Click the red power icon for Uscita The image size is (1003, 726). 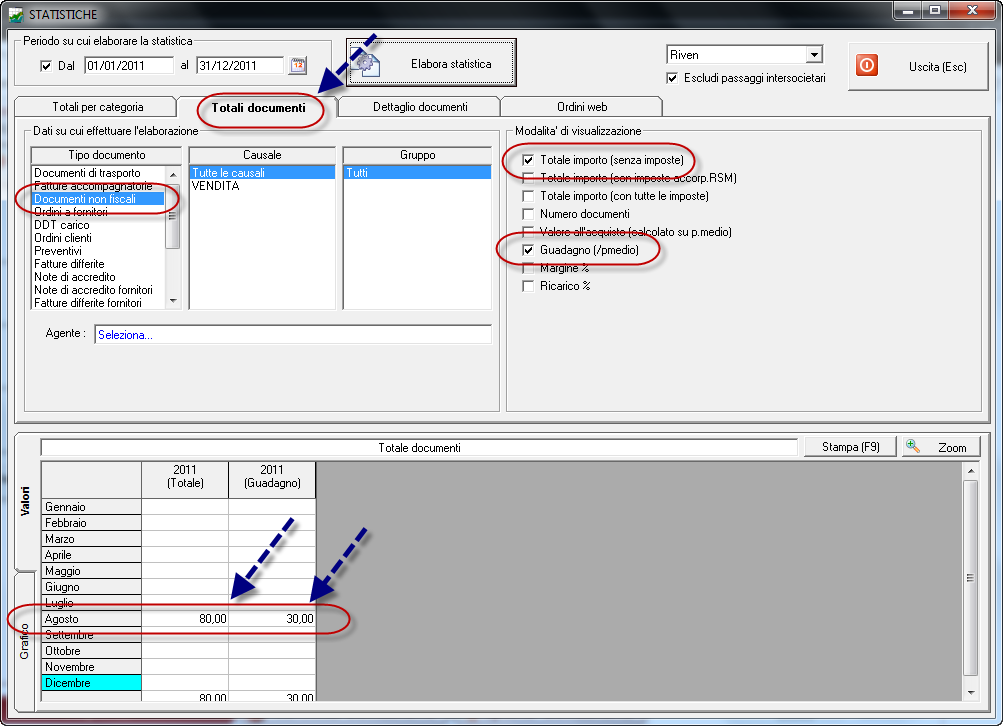coord(867,65)
